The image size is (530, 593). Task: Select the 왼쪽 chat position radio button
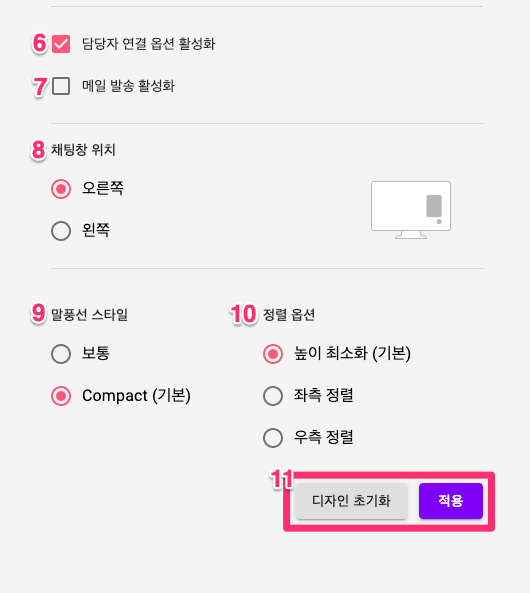pyautogui.click(x=61, y=231)
